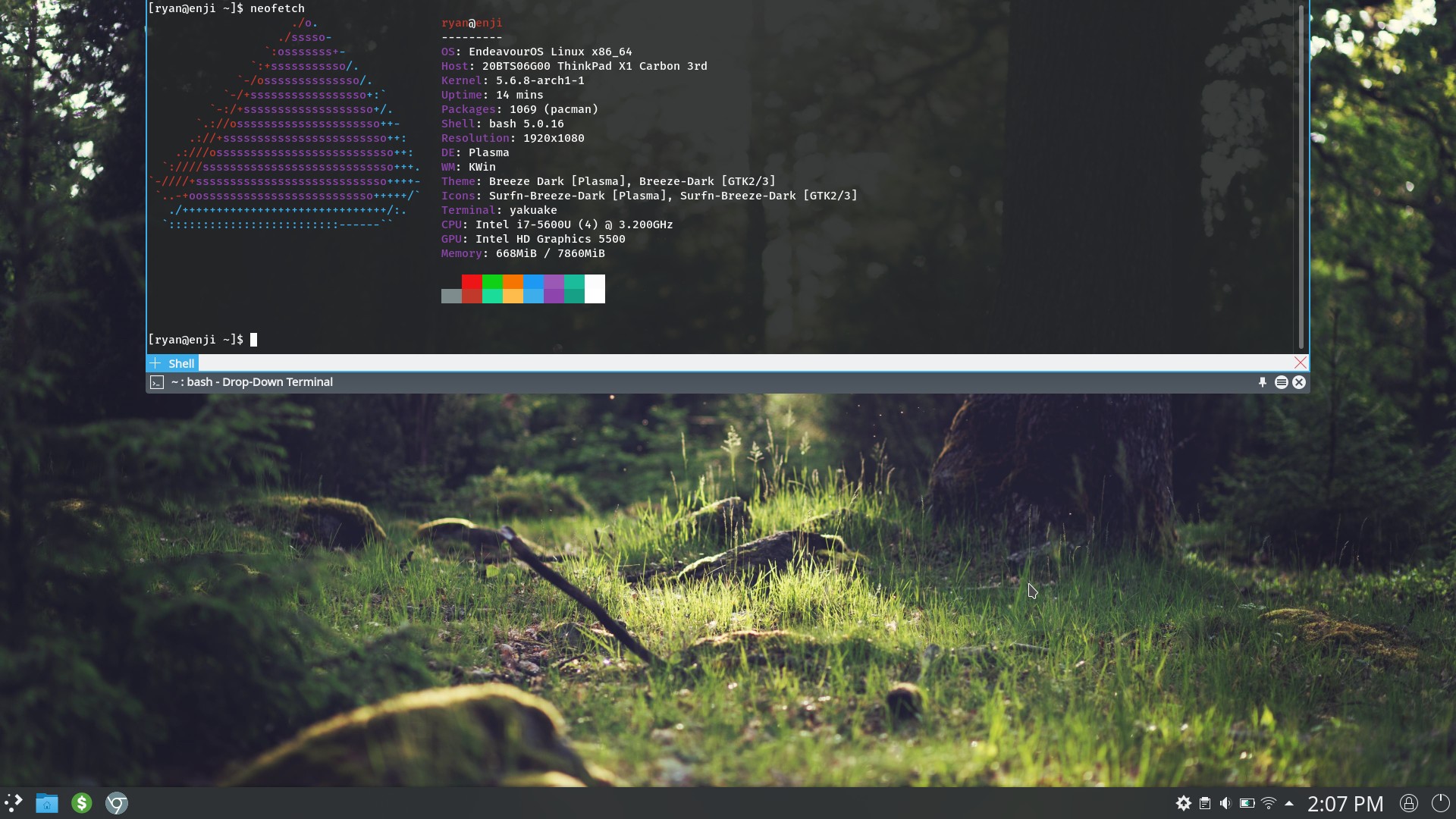Viewport: 1456px width, 819px height.
Task: Open the audio volume tray icon
Action: (x=1225, y=803)
